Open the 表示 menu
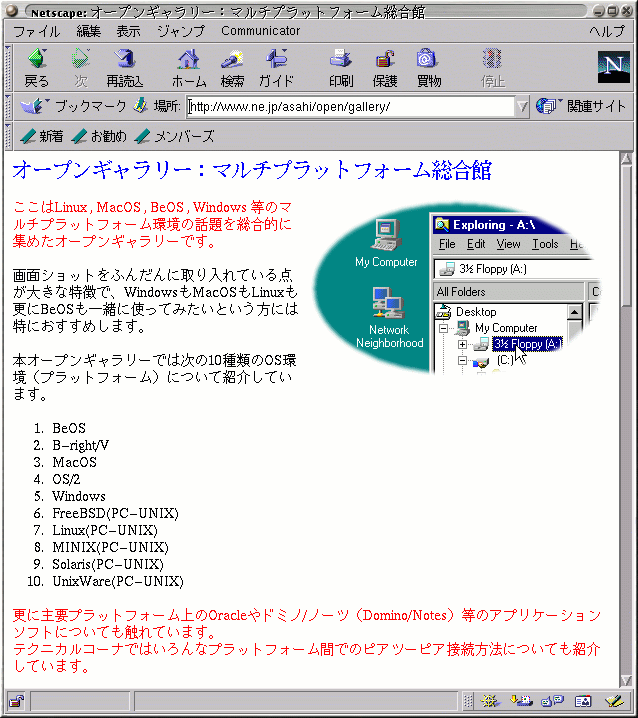Viewport: 638px width, 718px height. (128, 31)
